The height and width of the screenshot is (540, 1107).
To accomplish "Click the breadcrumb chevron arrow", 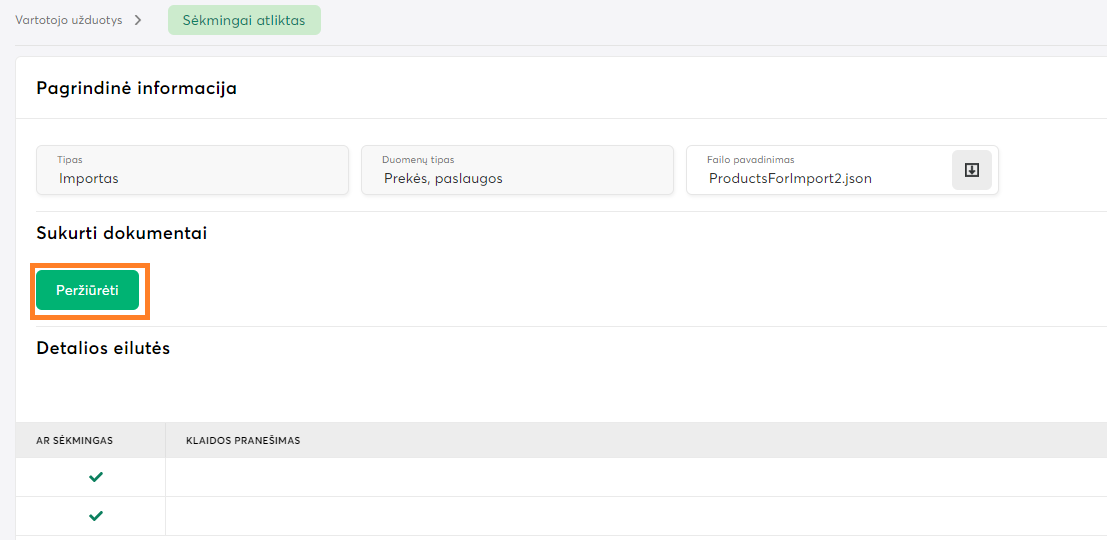I will point(138,20).
